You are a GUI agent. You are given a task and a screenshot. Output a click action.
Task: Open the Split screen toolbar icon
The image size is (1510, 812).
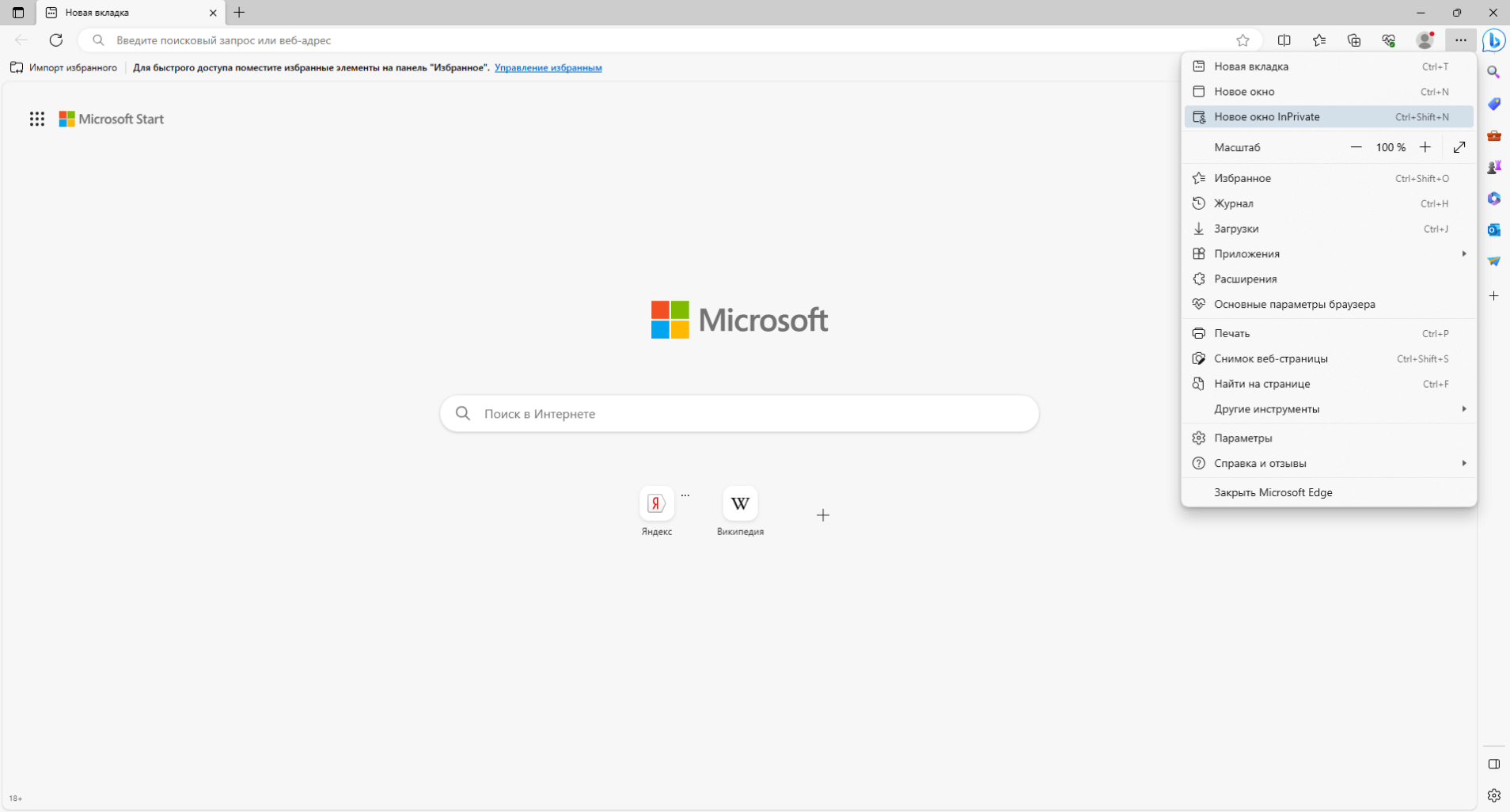(1284, 40)
